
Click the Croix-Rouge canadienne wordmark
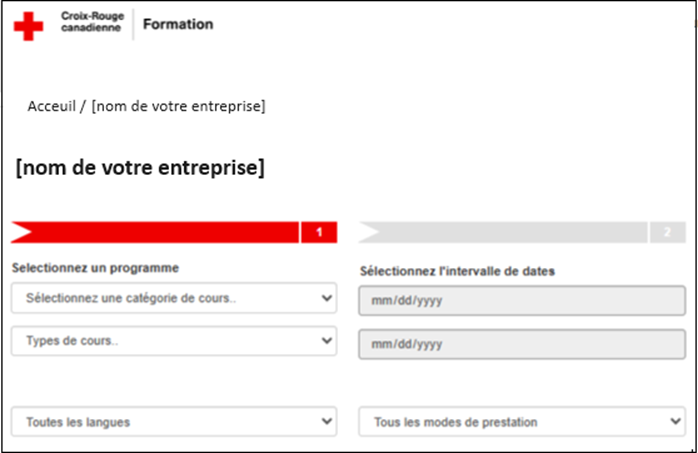93,22
